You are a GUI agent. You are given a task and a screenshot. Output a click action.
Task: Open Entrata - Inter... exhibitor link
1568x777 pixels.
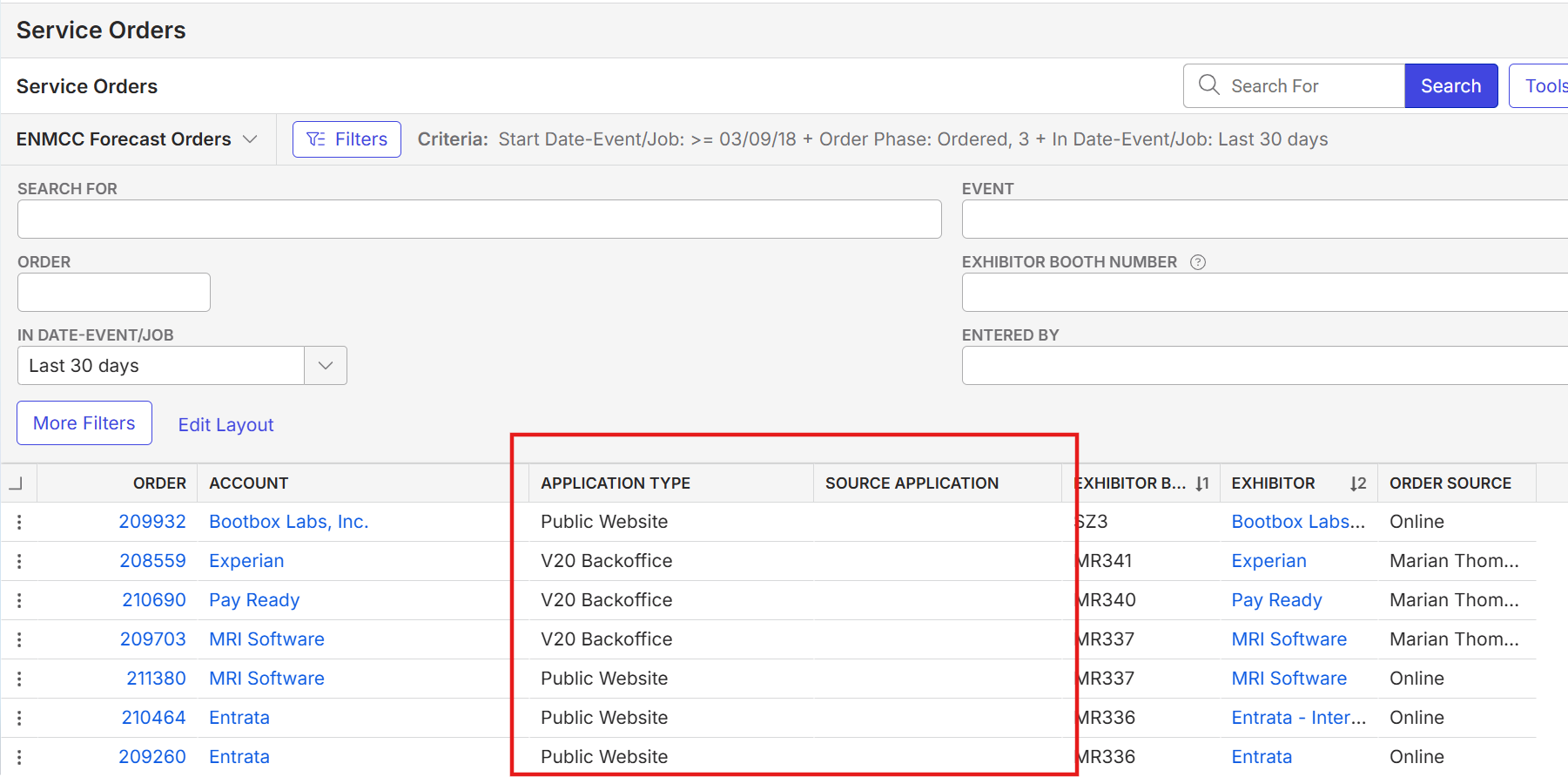click(x=1298, y=718)
